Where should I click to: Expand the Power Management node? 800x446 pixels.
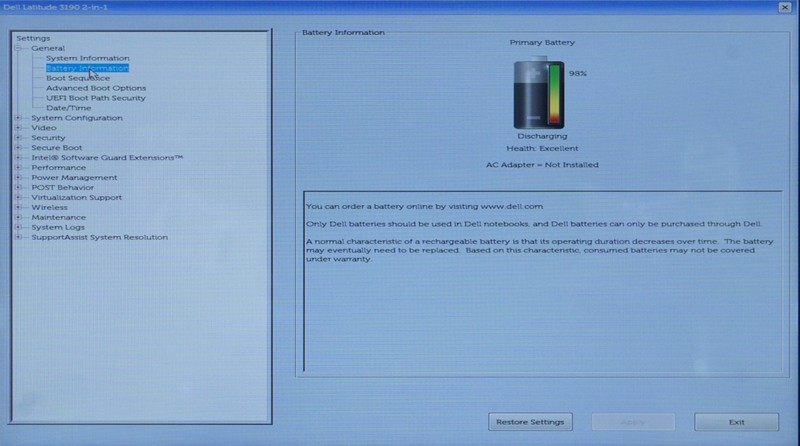click(x=18, y=178)
